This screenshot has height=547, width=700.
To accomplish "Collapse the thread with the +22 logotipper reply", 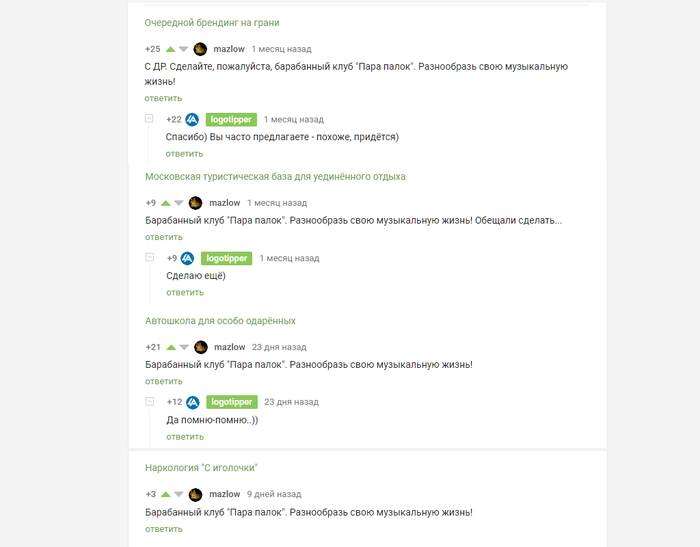I will click(149, 119).
